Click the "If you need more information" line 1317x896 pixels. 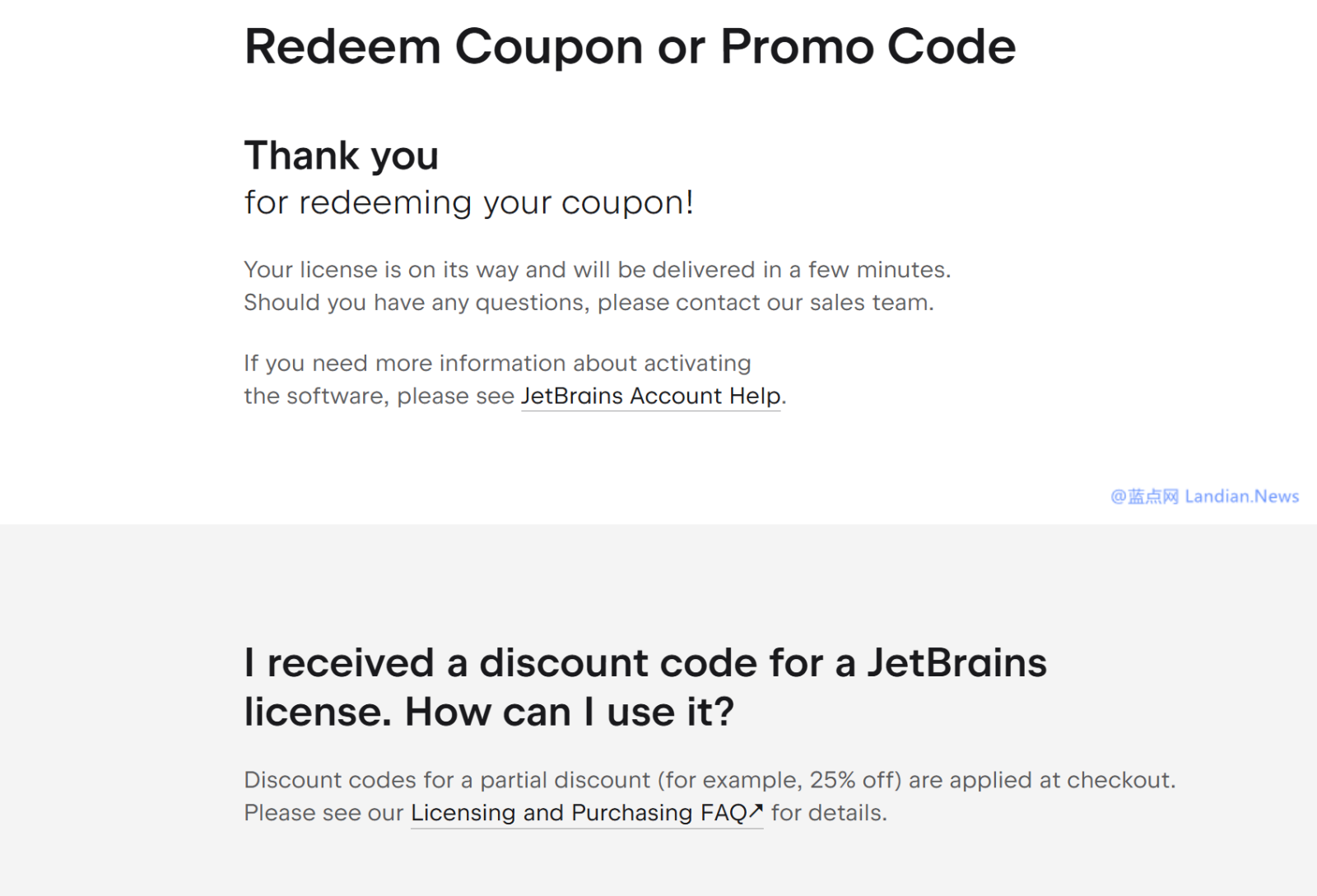[x=497, y=364]
